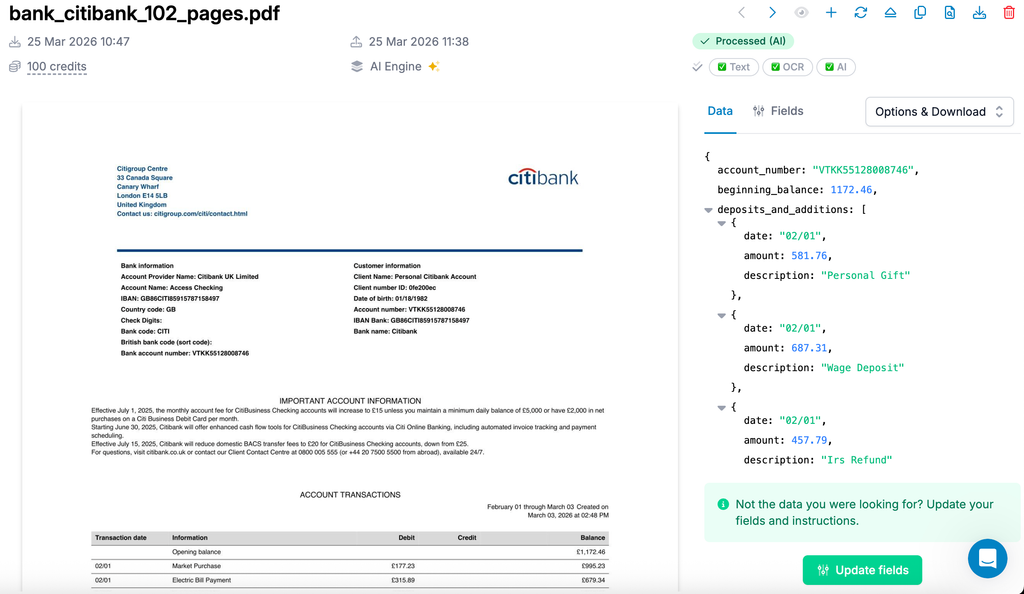The width and height of the screenshot is (1024, 594).
Task: Open the Intercom chat bubble
Action: pos(987,559)
